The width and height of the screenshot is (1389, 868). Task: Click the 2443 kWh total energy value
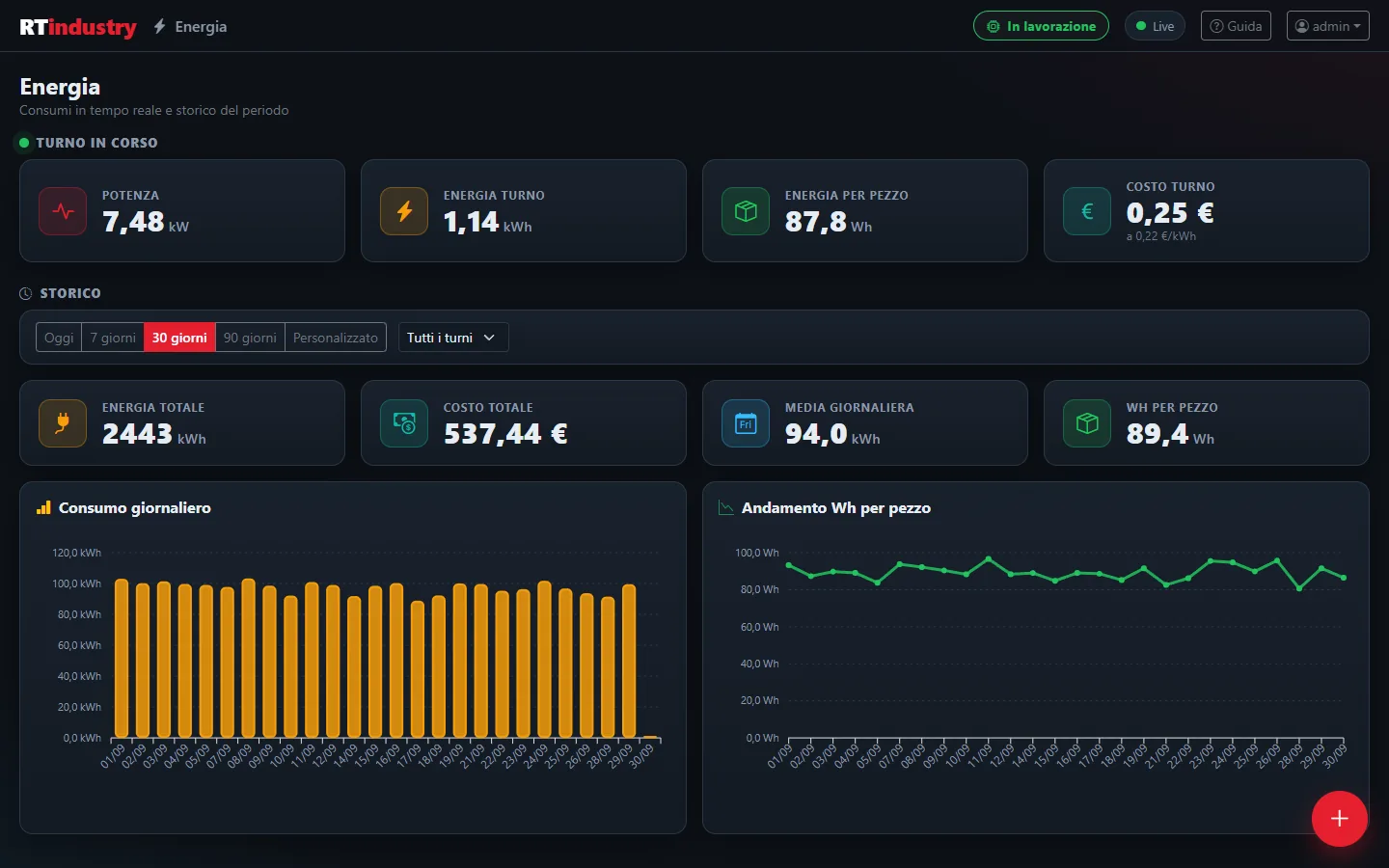pos(154,434)
